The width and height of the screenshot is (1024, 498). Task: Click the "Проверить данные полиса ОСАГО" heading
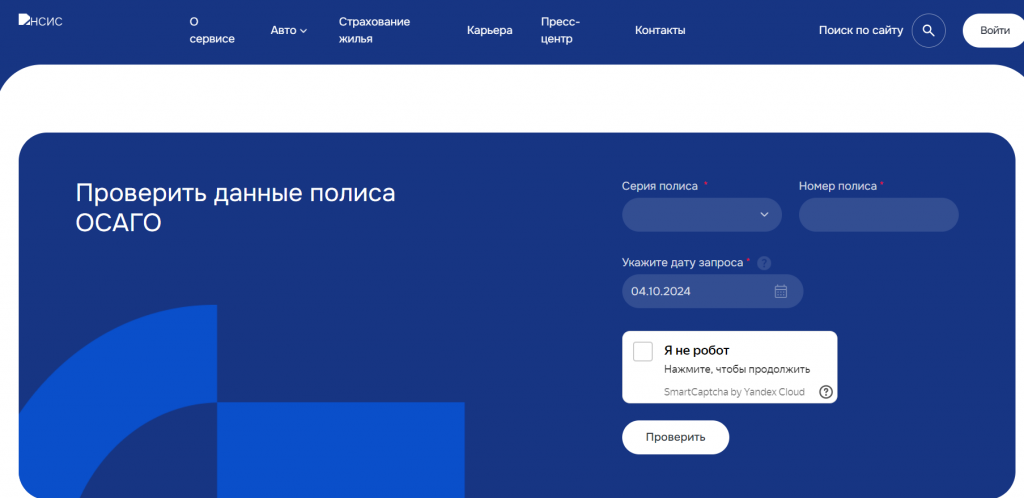235,207
